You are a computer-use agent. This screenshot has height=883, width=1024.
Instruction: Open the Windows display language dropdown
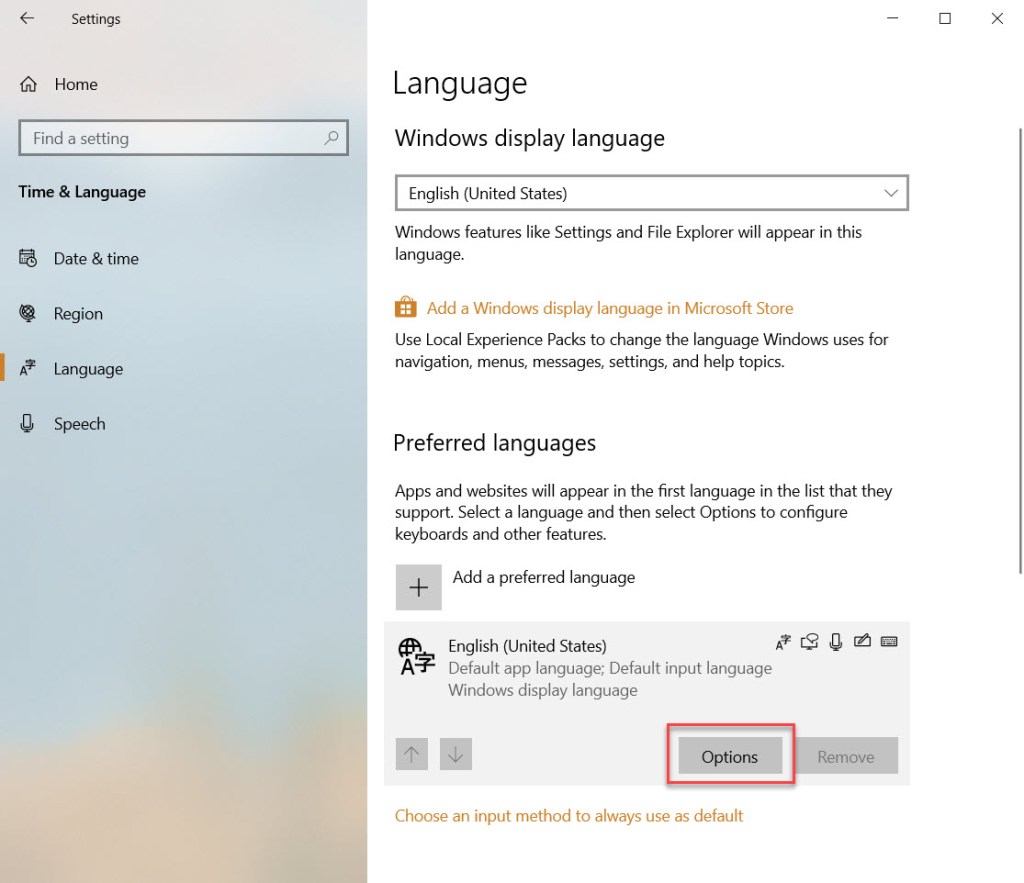[651, 193]
